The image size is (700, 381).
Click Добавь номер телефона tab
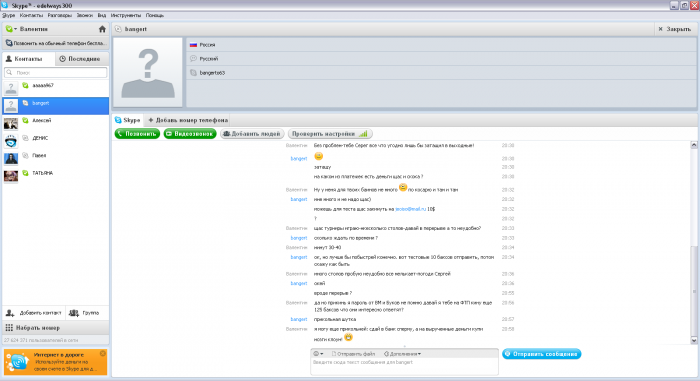click(x=188, y=120)
